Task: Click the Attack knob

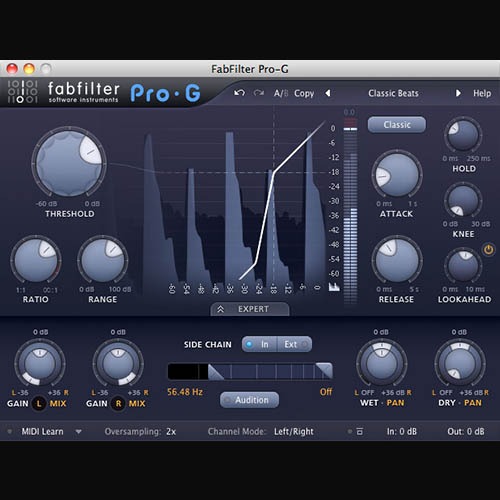Action: (x=397, y=175)
